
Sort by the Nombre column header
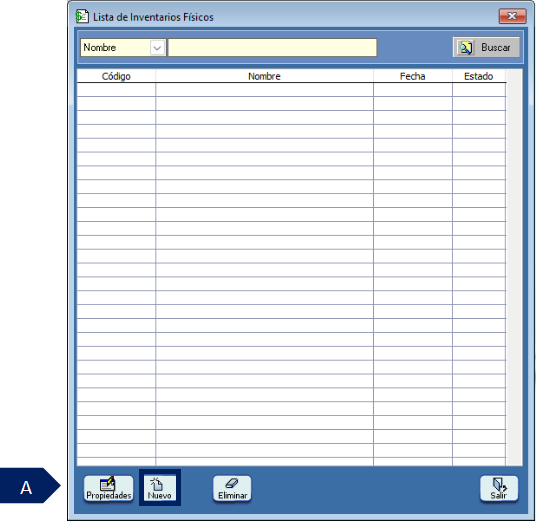(264, 76)
